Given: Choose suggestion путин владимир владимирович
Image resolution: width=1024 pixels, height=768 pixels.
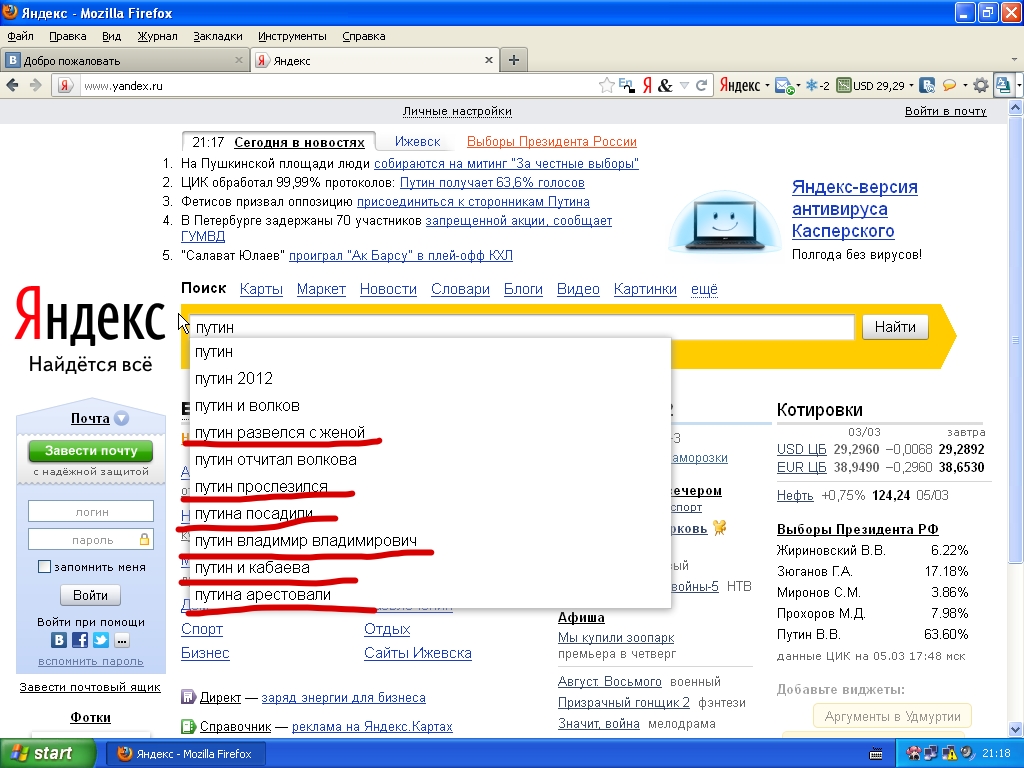Looking at the screenshot, I should coord(430,541).
